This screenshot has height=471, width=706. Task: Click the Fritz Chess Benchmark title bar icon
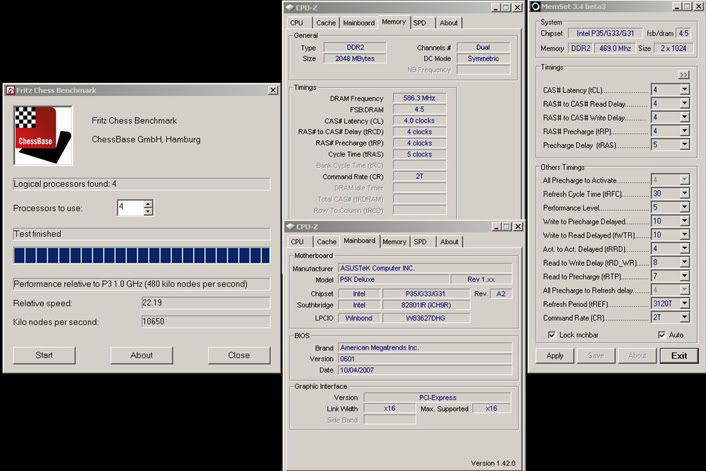[x=10, y=91]
